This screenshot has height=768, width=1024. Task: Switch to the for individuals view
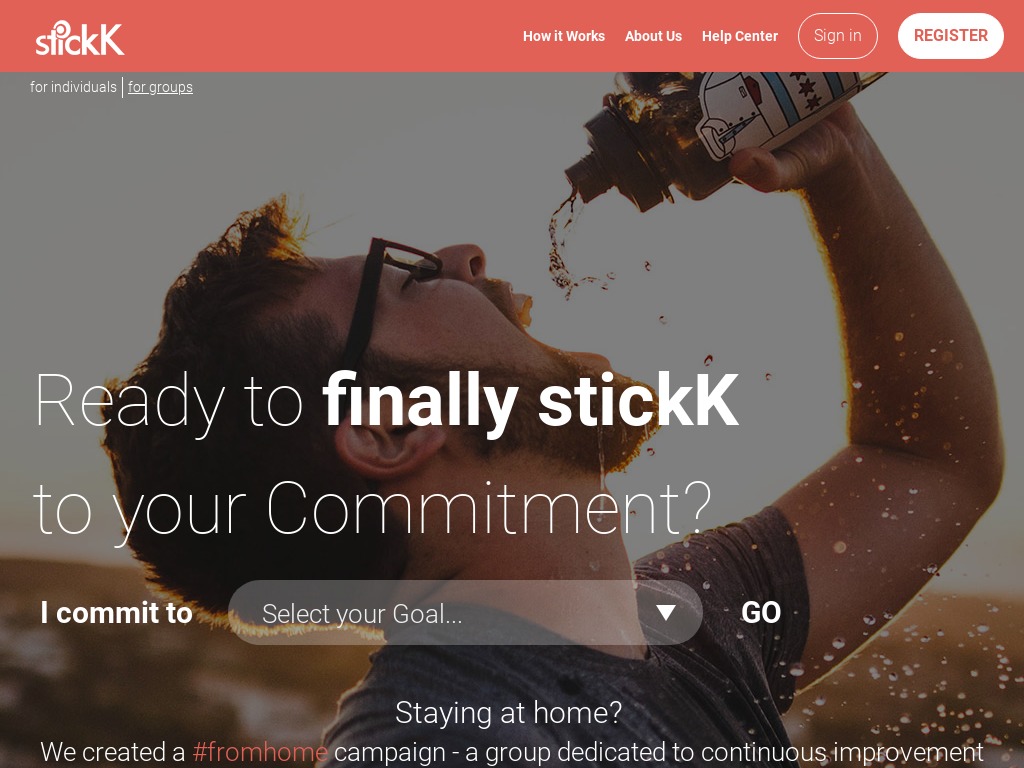73,87
